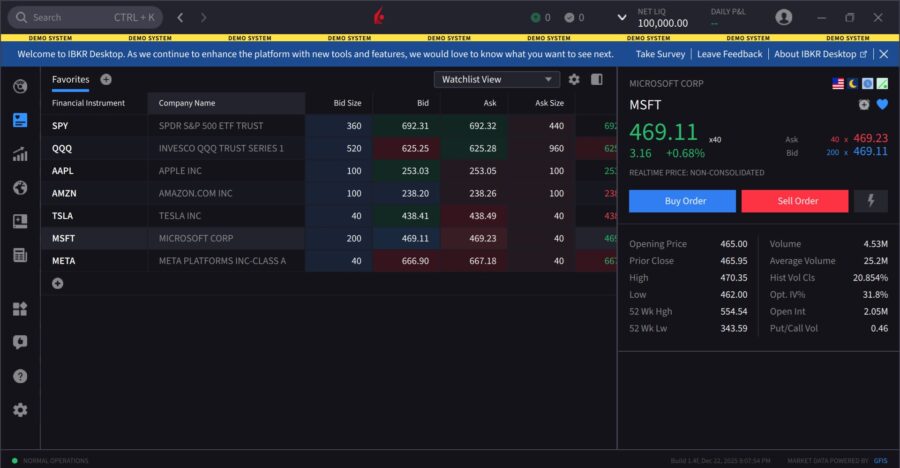Click QQQ ask price 625.28
Image resolution: width=900 pixels, height=468 pixels.
483,148
